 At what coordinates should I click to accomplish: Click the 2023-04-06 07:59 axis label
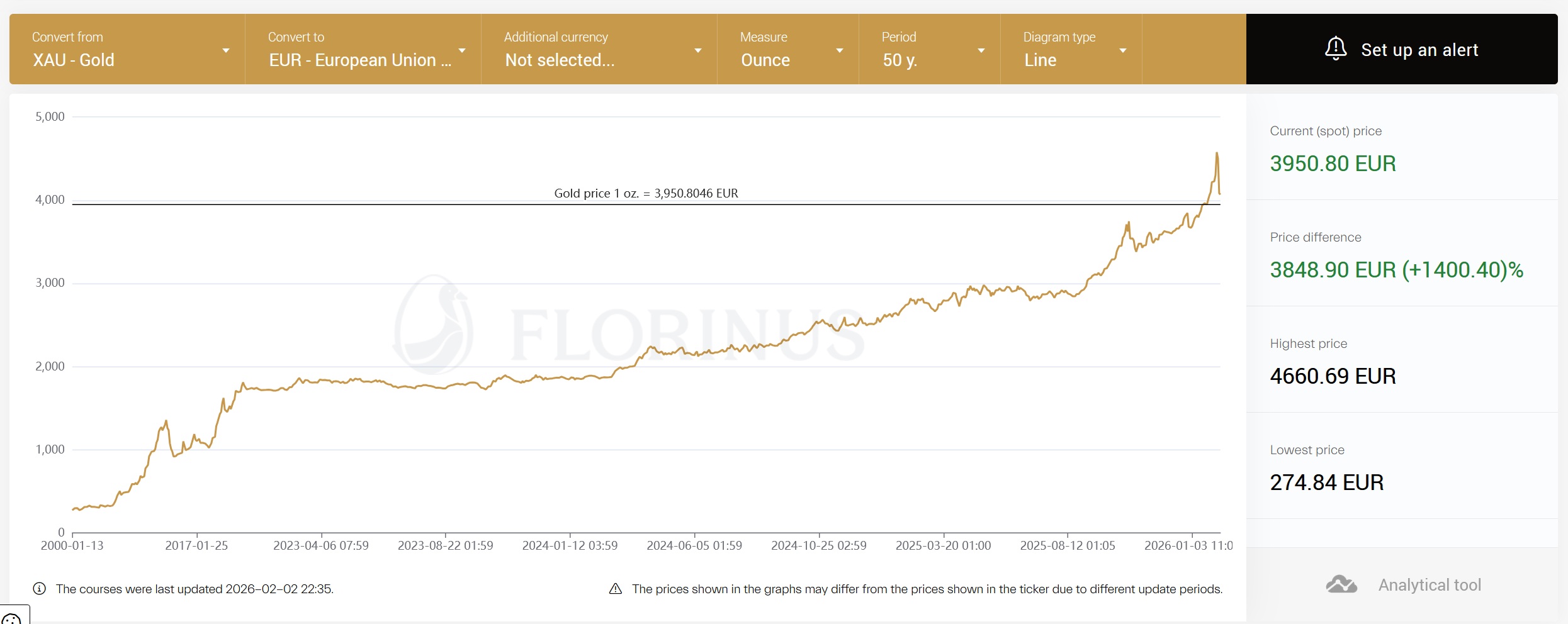point(321,545)
